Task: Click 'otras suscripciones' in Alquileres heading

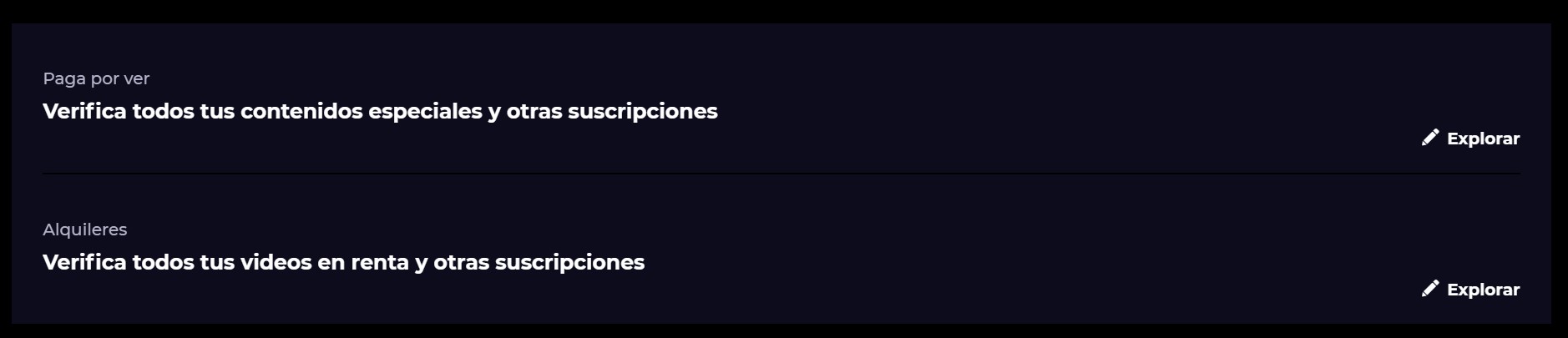Action: [539, 262]
